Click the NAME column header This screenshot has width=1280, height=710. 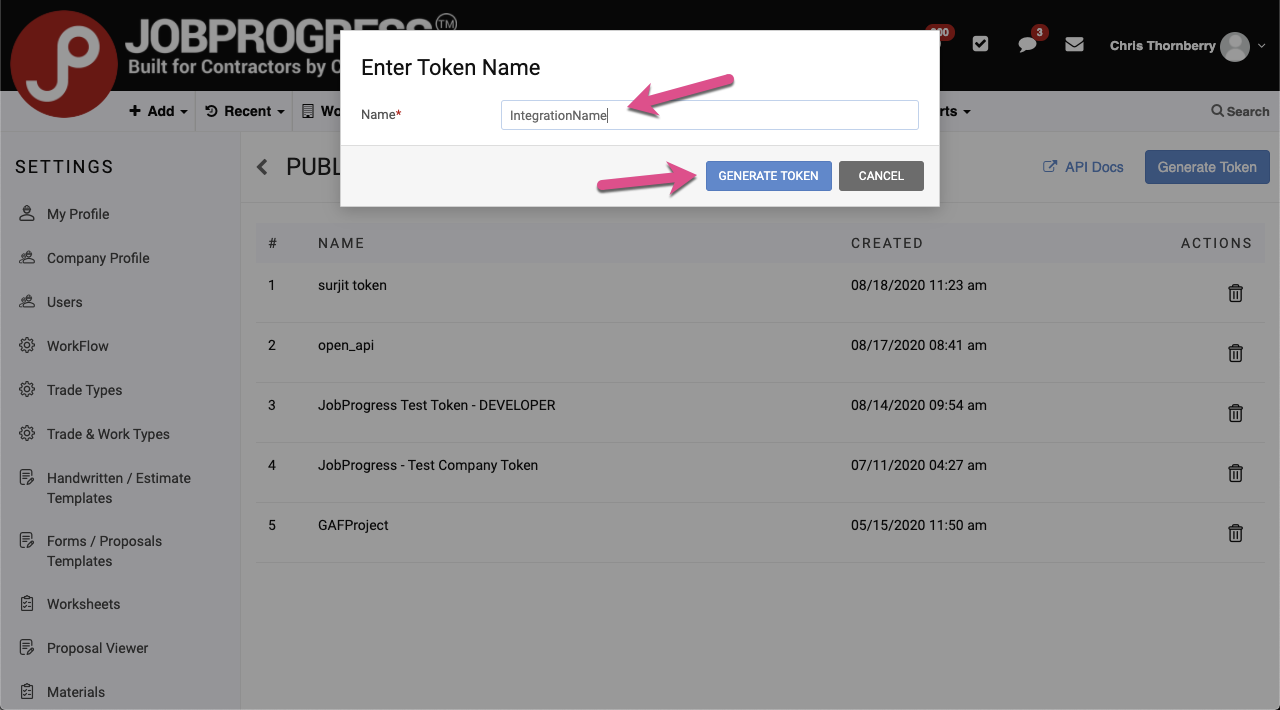[341, 243]
